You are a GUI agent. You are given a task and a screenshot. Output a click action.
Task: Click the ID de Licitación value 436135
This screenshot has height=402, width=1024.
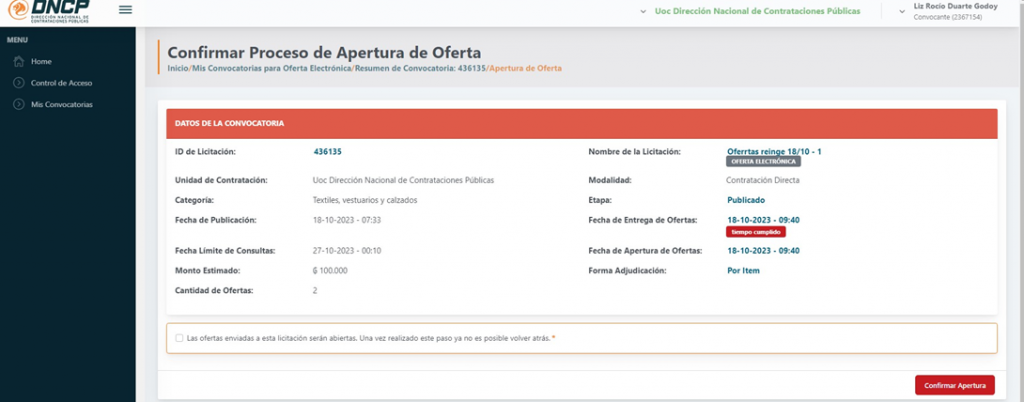[328, 151]
